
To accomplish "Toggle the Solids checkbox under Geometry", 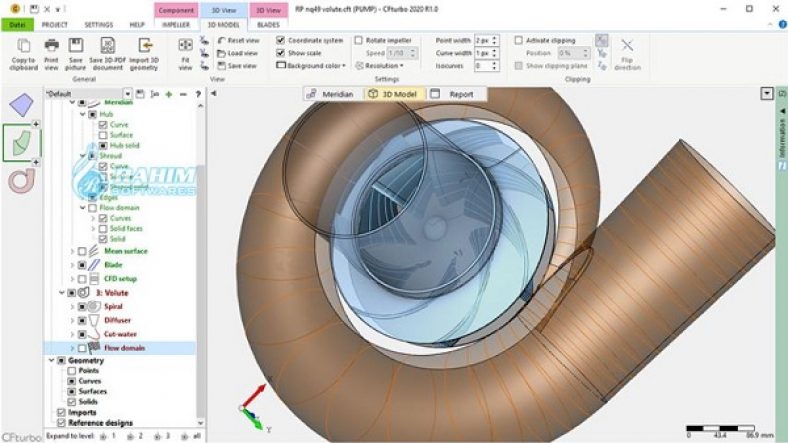I will point(71,402).
